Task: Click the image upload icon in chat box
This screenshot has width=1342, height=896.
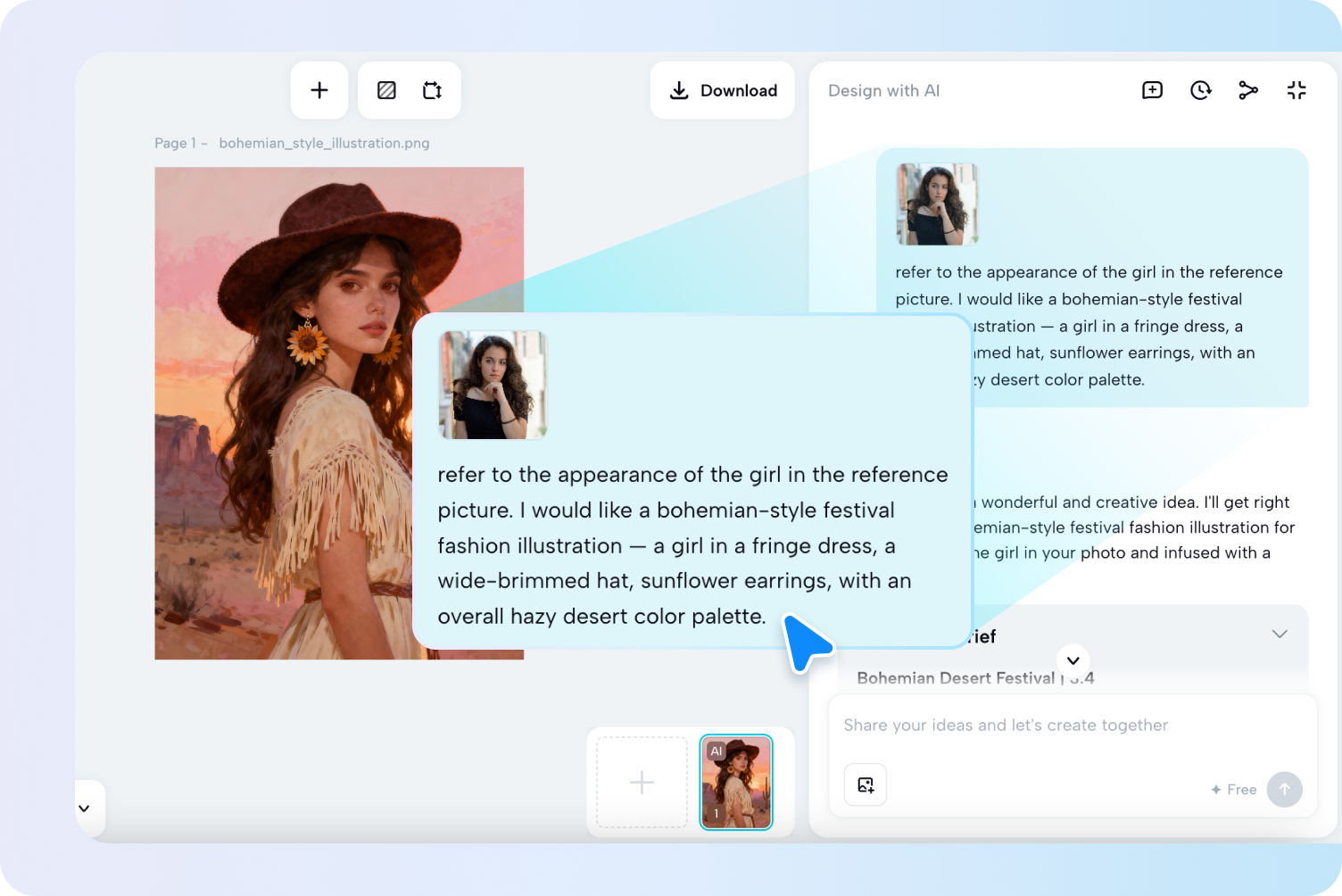Action: click(x=866, y=784)
